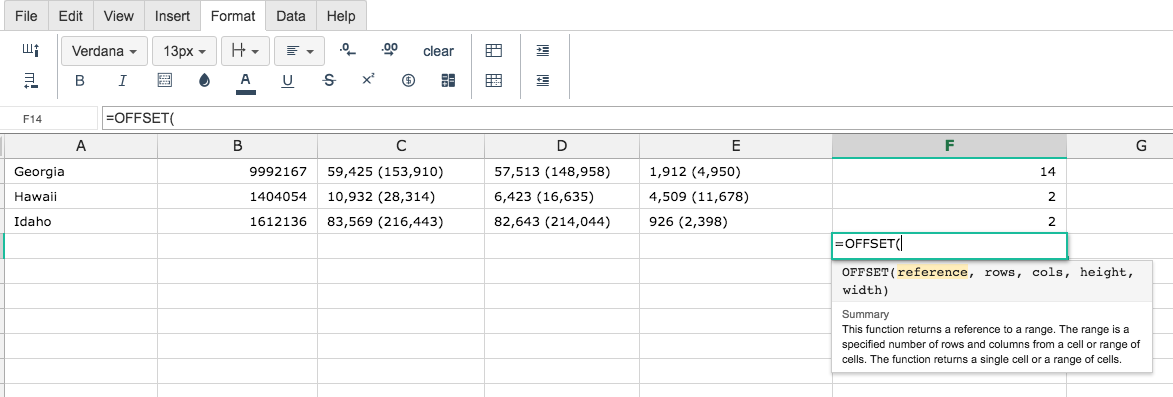
Task: Expand the horizontal alignment dropdown
Action: tap(299, 52)
